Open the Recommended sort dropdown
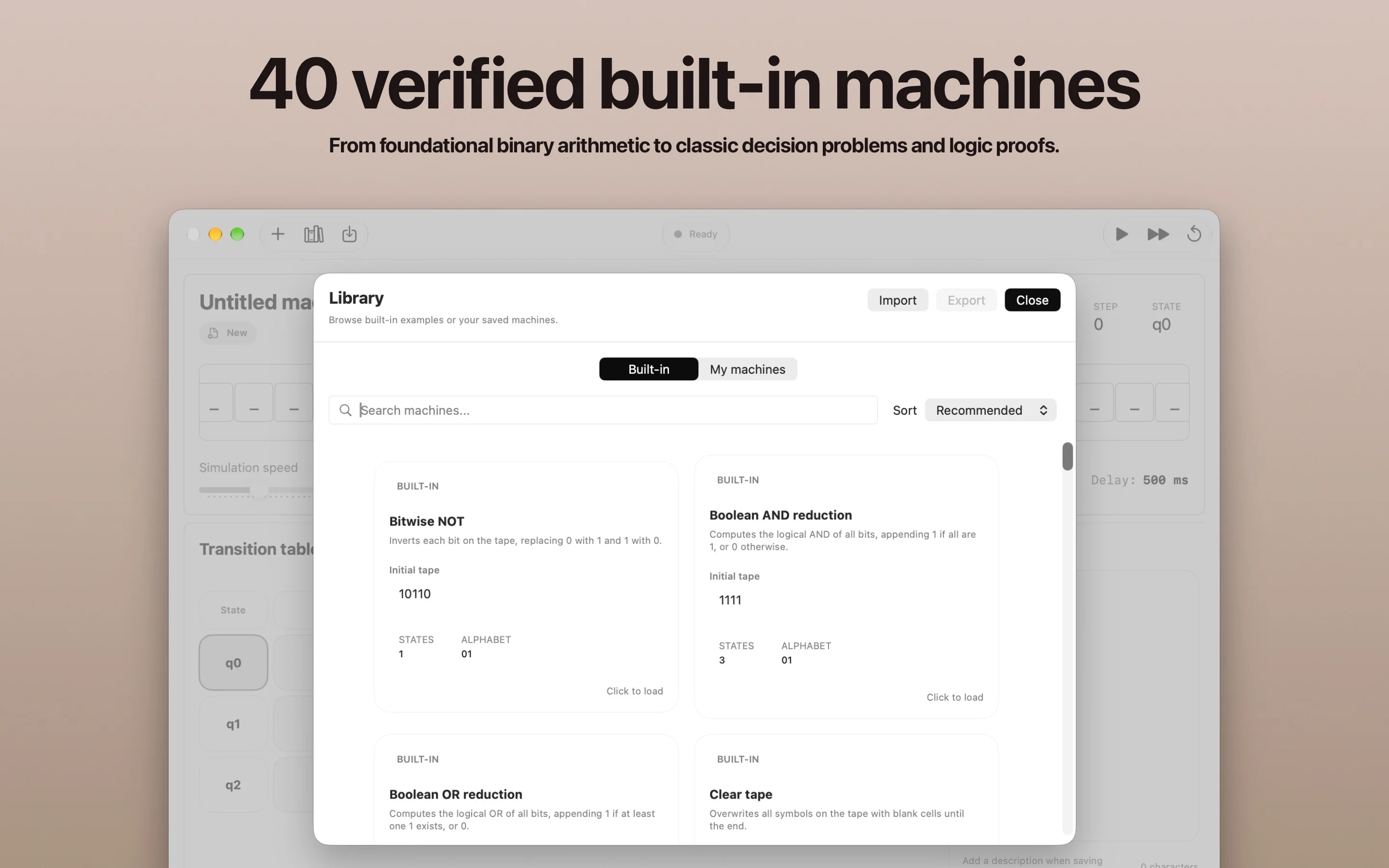 990,410
